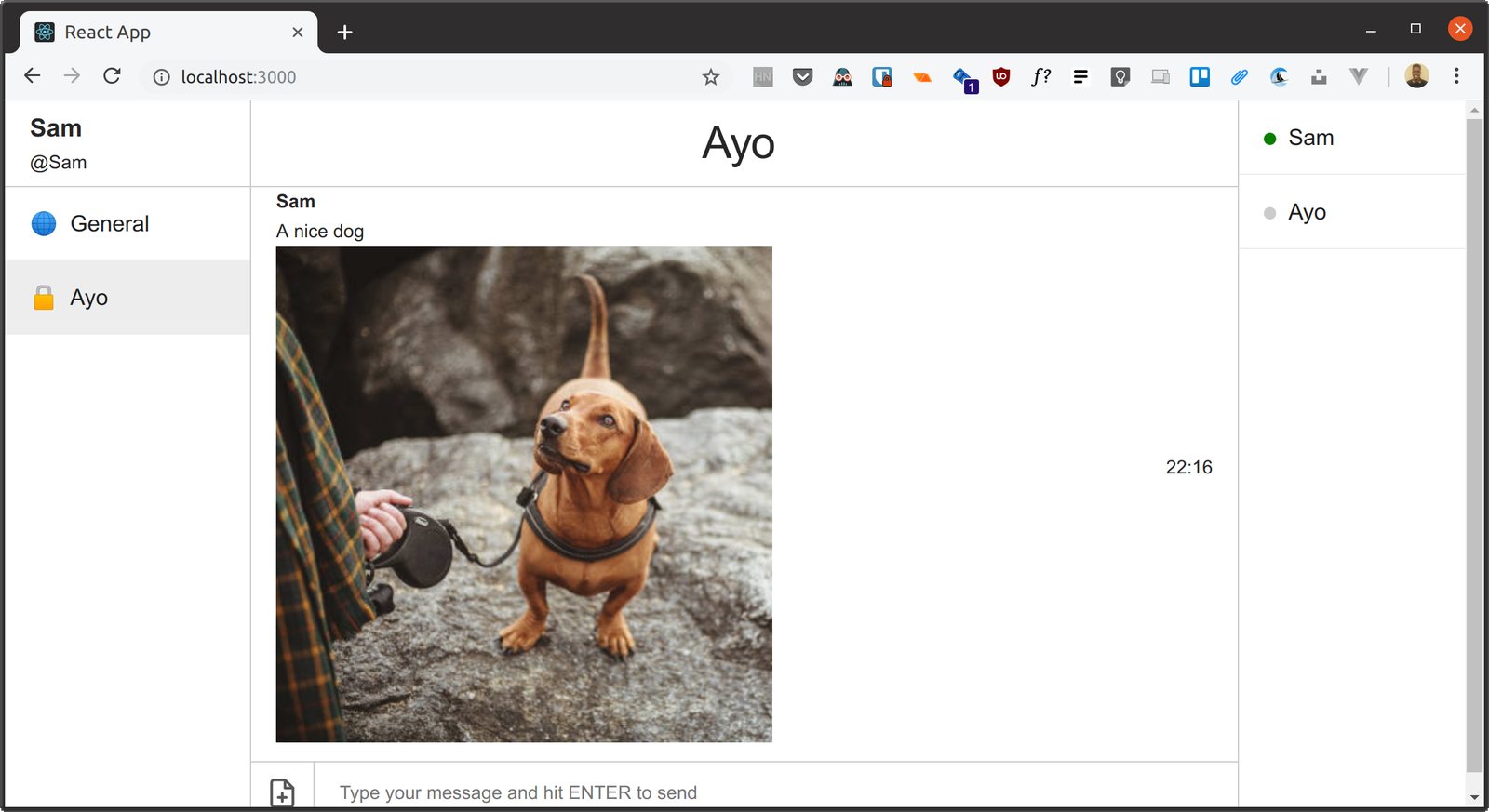The width and height of the screenshot is (1489, 812).
Task: View site information for localhost
Action: [x=161, y=77]
